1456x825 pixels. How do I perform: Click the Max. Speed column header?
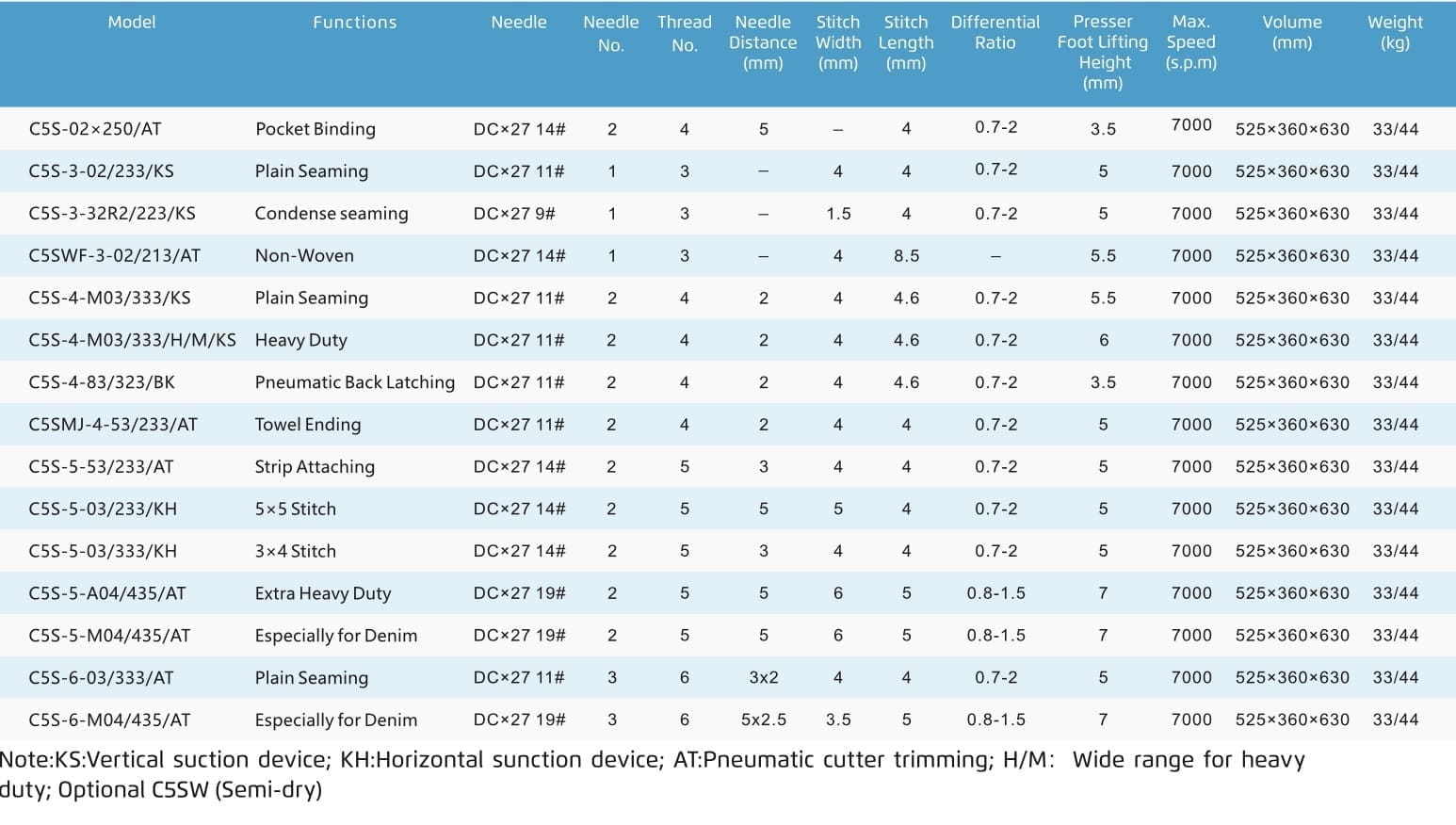coord(1191,42)
